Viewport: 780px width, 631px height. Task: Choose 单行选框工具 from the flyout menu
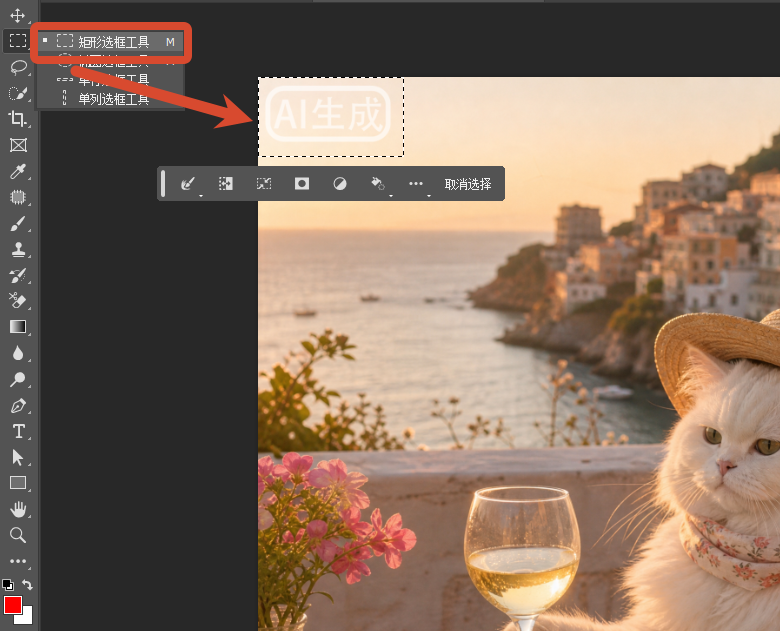tap(110, 80)
